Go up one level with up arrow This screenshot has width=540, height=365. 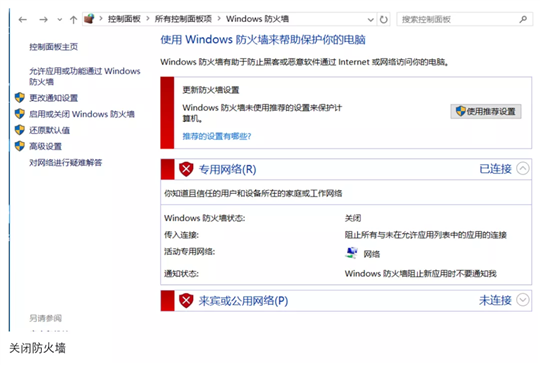(73, 20)
